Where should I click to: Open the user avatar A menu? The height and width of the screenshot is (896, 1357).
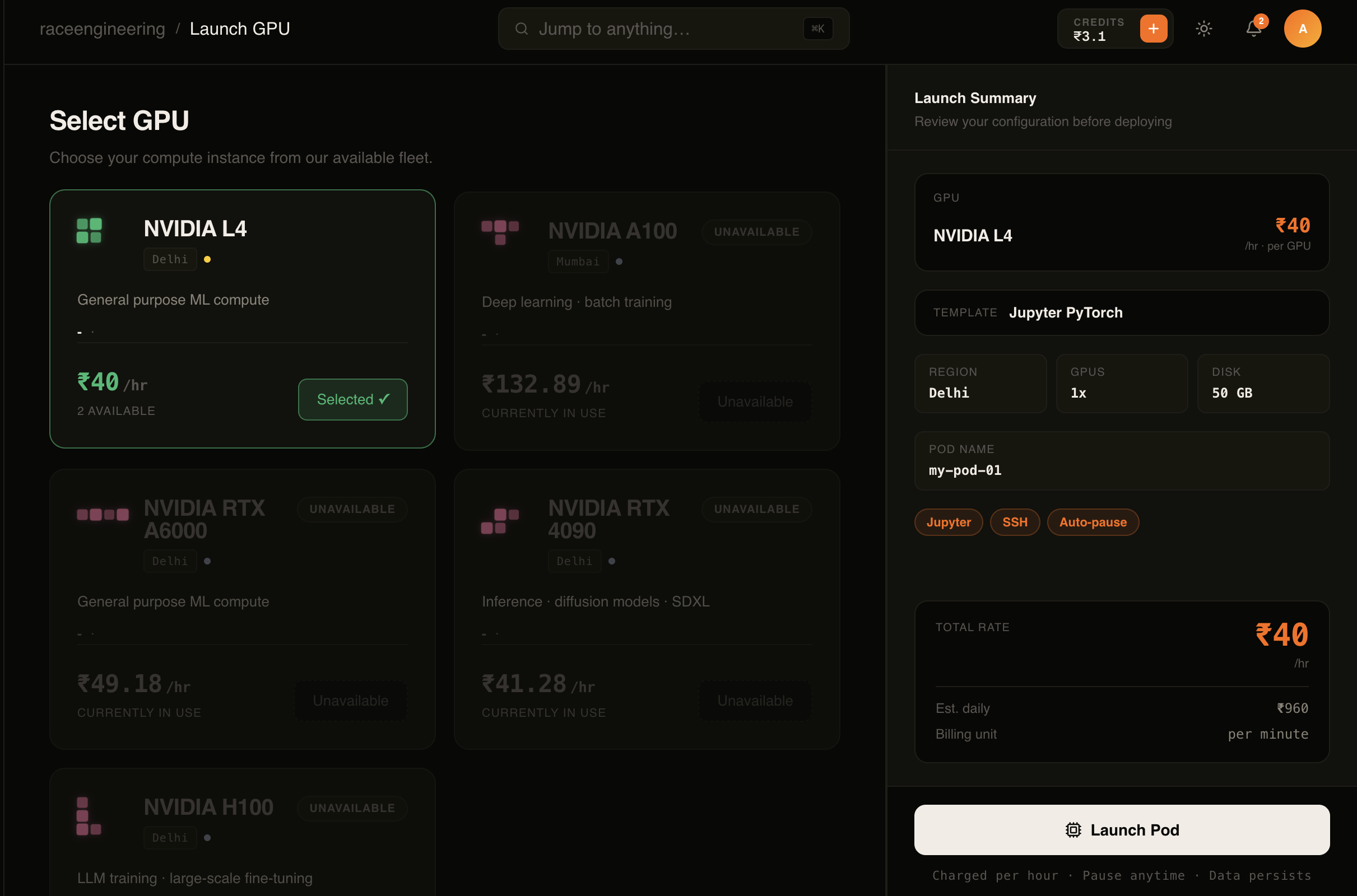1303,29
